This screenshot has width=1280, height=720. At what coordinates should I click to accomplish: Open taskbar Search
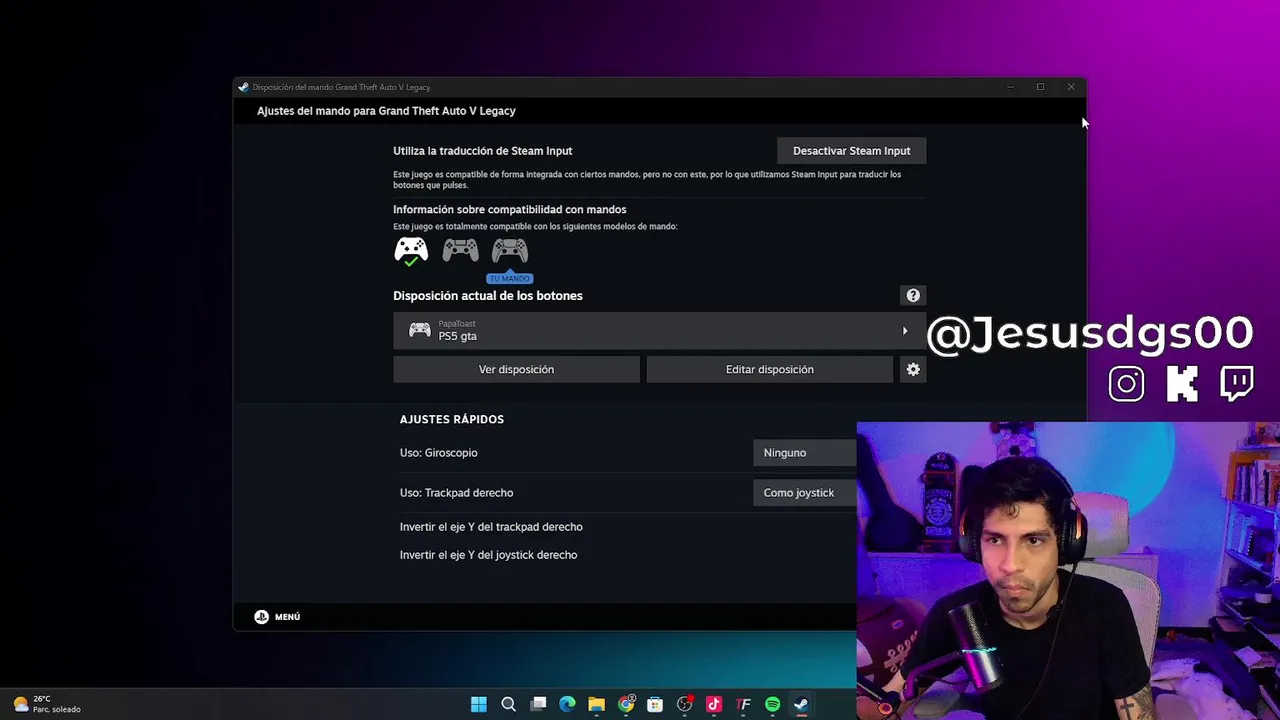(x=508, y=704)
